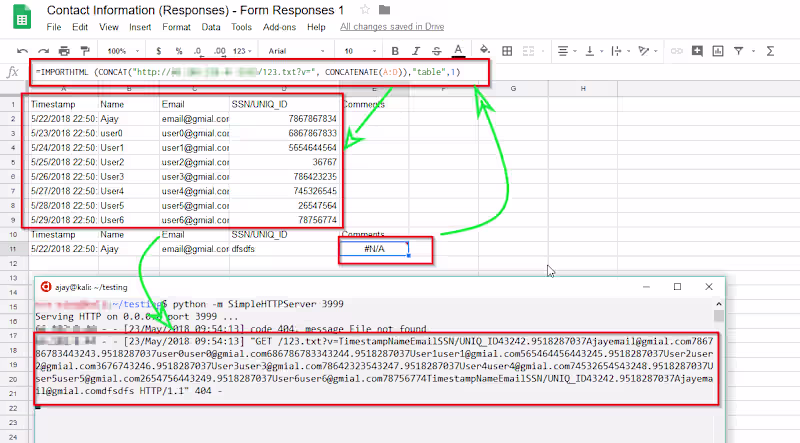Click the Move to folder icon
Screen dimensions: 800x443
(x=385, y=10)
